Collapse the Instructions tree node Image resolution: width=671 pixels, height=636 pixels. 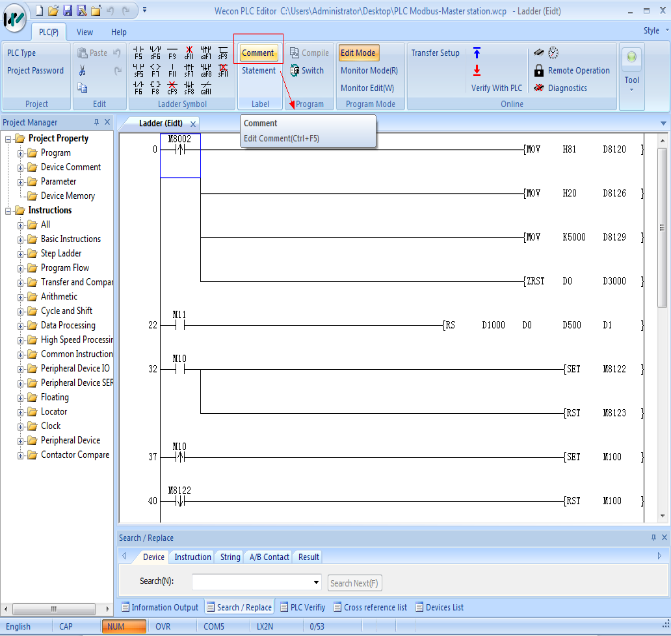click(8, 211)
